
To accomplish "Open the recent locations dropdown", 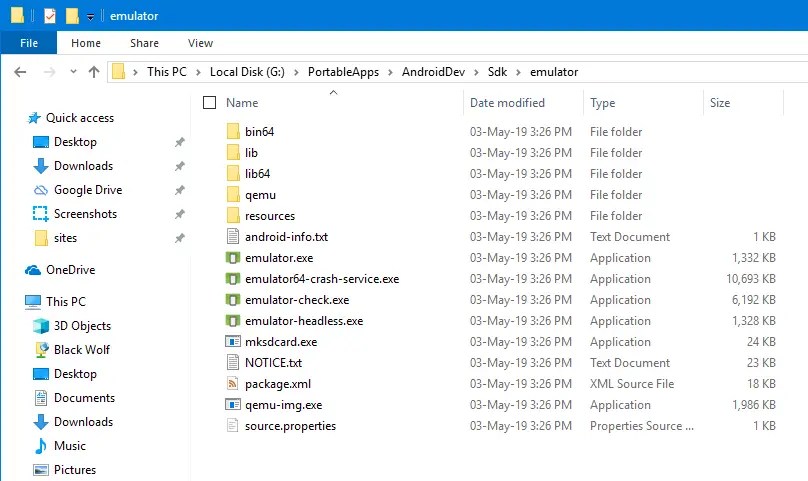I will (73, 72).
